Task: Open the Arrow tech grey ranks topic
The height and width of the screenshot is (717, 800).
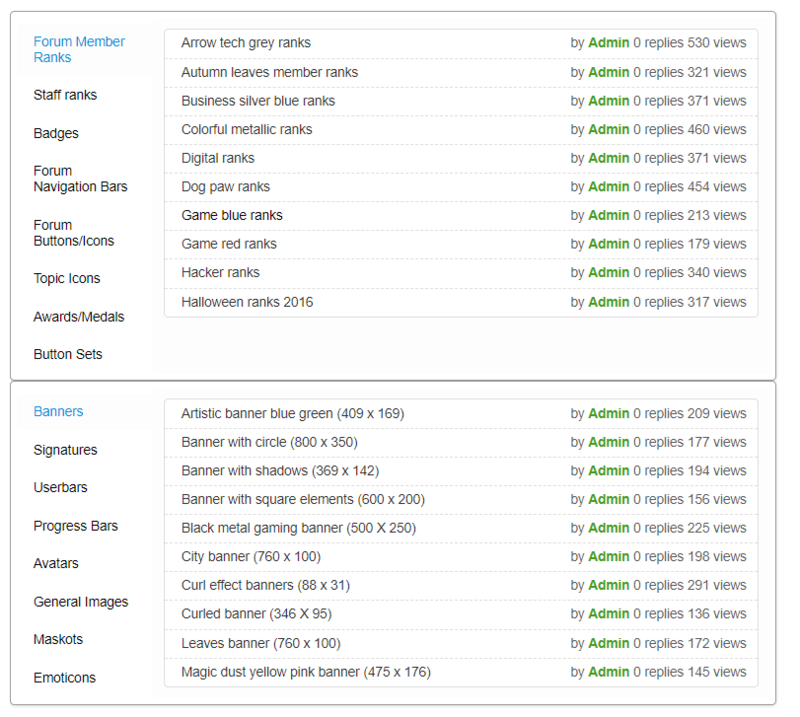Action: [x=246, y=42]
